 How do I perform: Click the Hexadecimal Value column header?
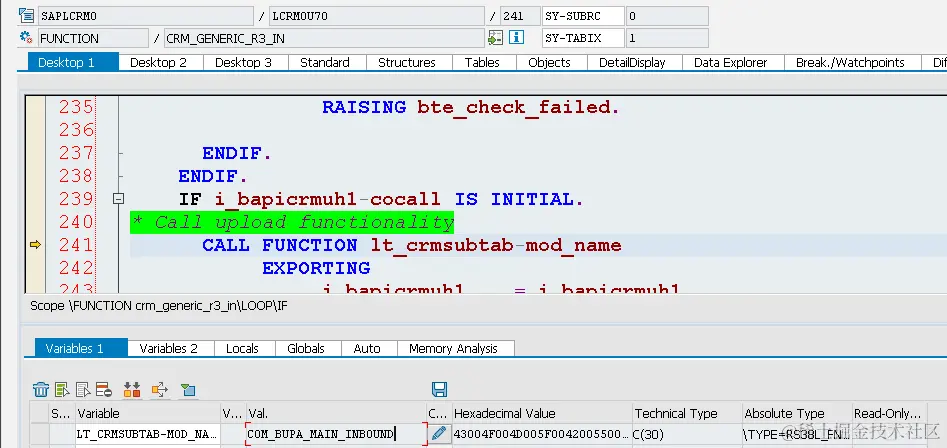[542, 414]
